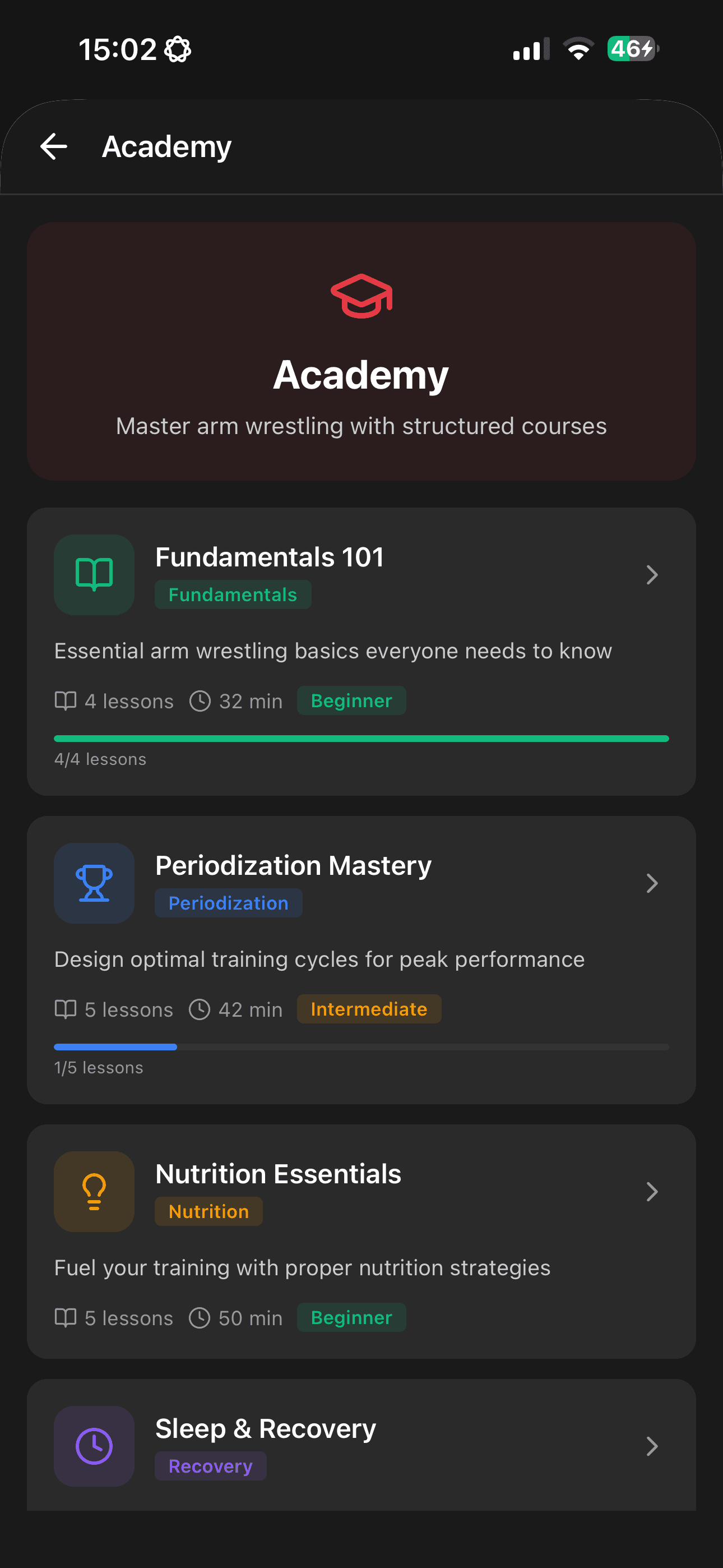723x1568 pixels.
Task: Select the Fundamentals 101 book icon
Action: point(93,575)
